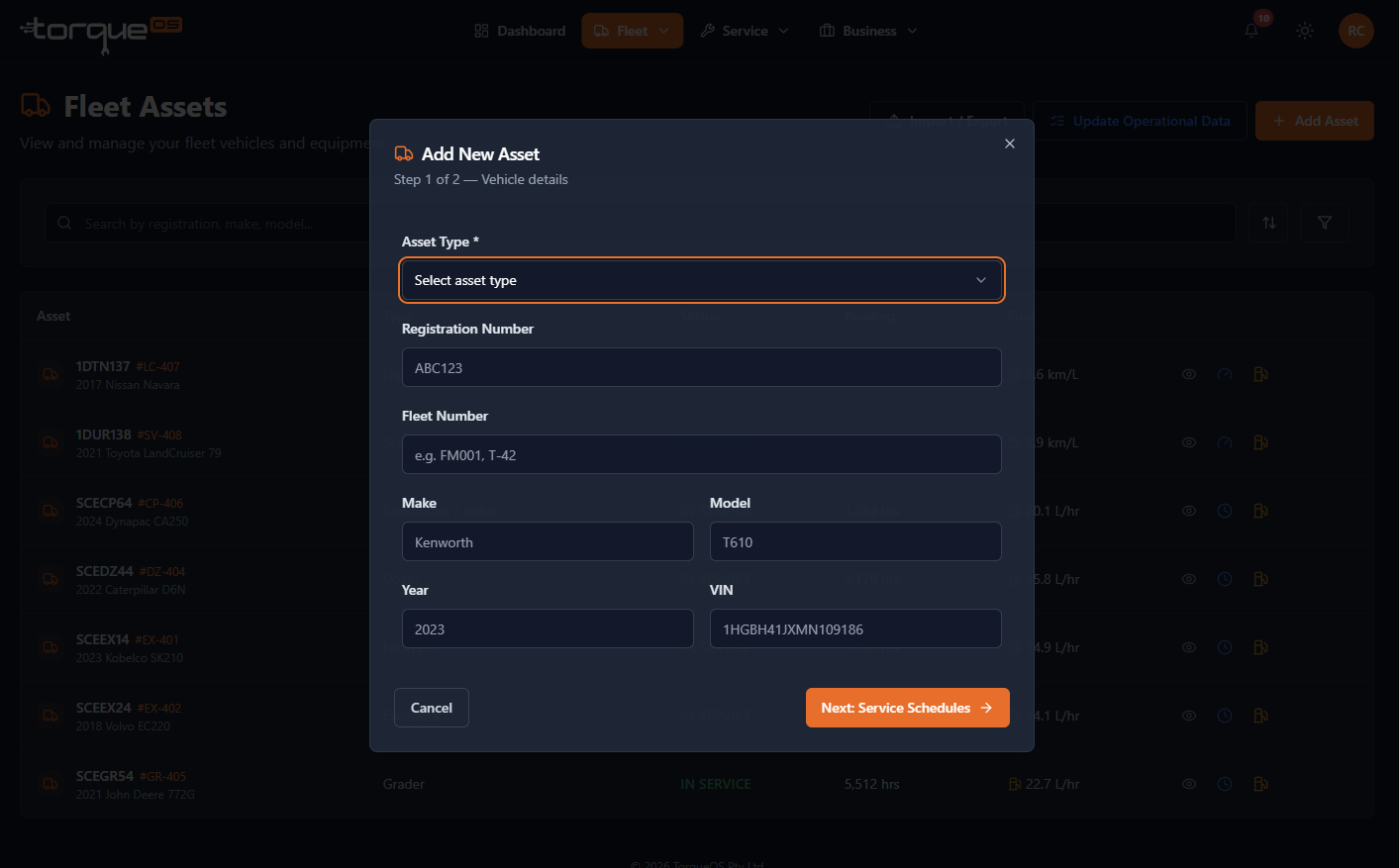The image size is (1399, 868).
Task: Focus the VIN input field
Action: point(855,628)
